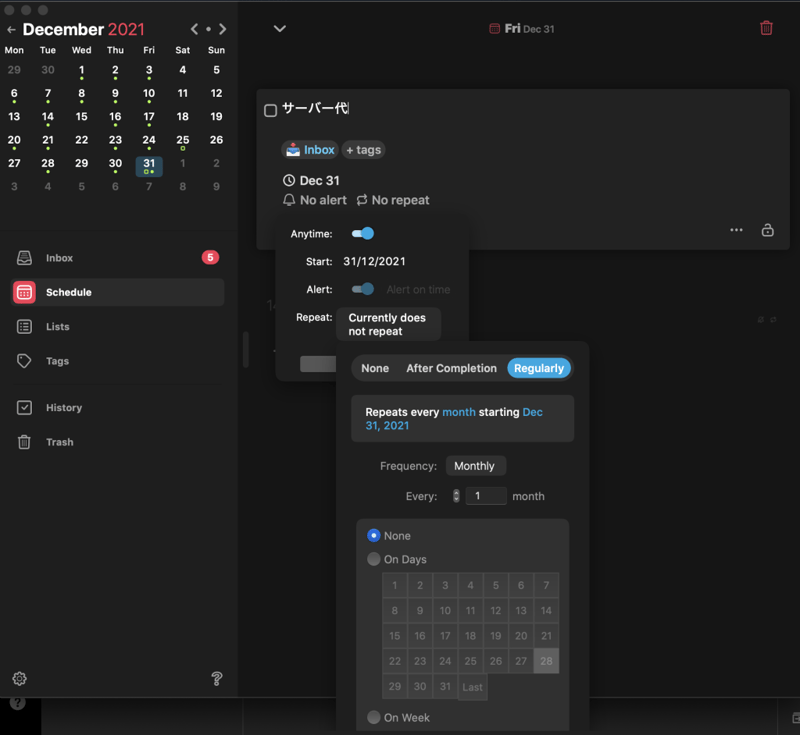The image size is (800, 735).
Task: Open the Frequency Monthly dropdown
Action: pos(475,466)
